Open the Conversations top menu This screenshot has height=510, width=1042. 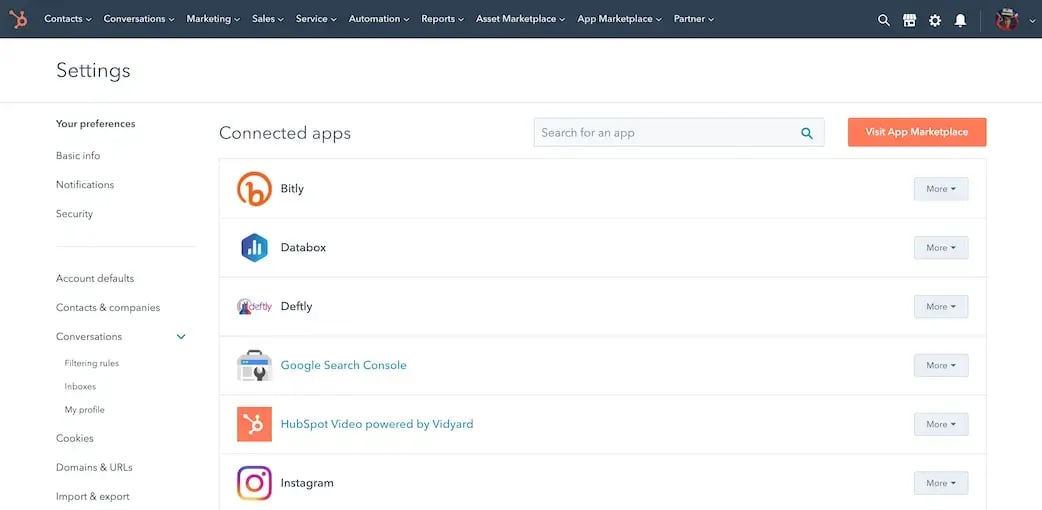[x=139, y=19]
